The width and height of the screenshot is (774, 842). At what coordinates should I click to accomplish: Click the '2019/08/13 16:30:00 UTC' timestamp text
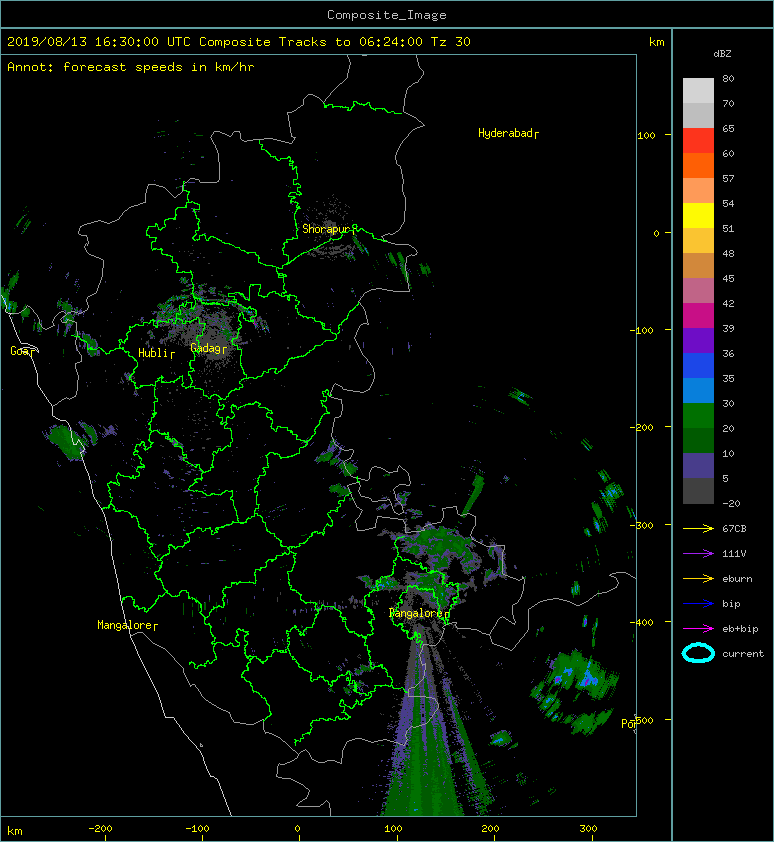pyautogui.click(x=99, y=42)
